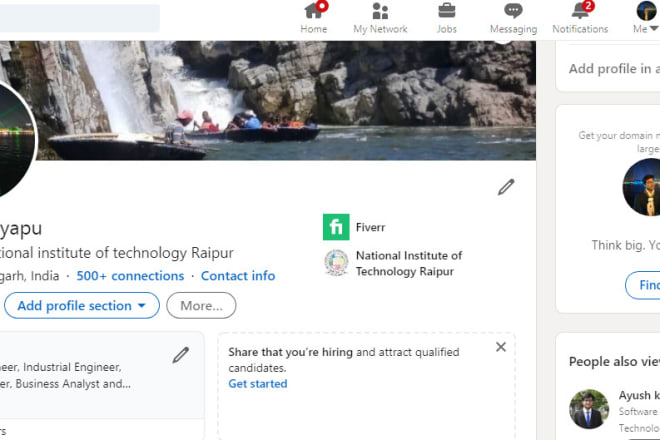Open National Institute of Technology Raipur link
660x440 pixels.
tap(409, 263)
